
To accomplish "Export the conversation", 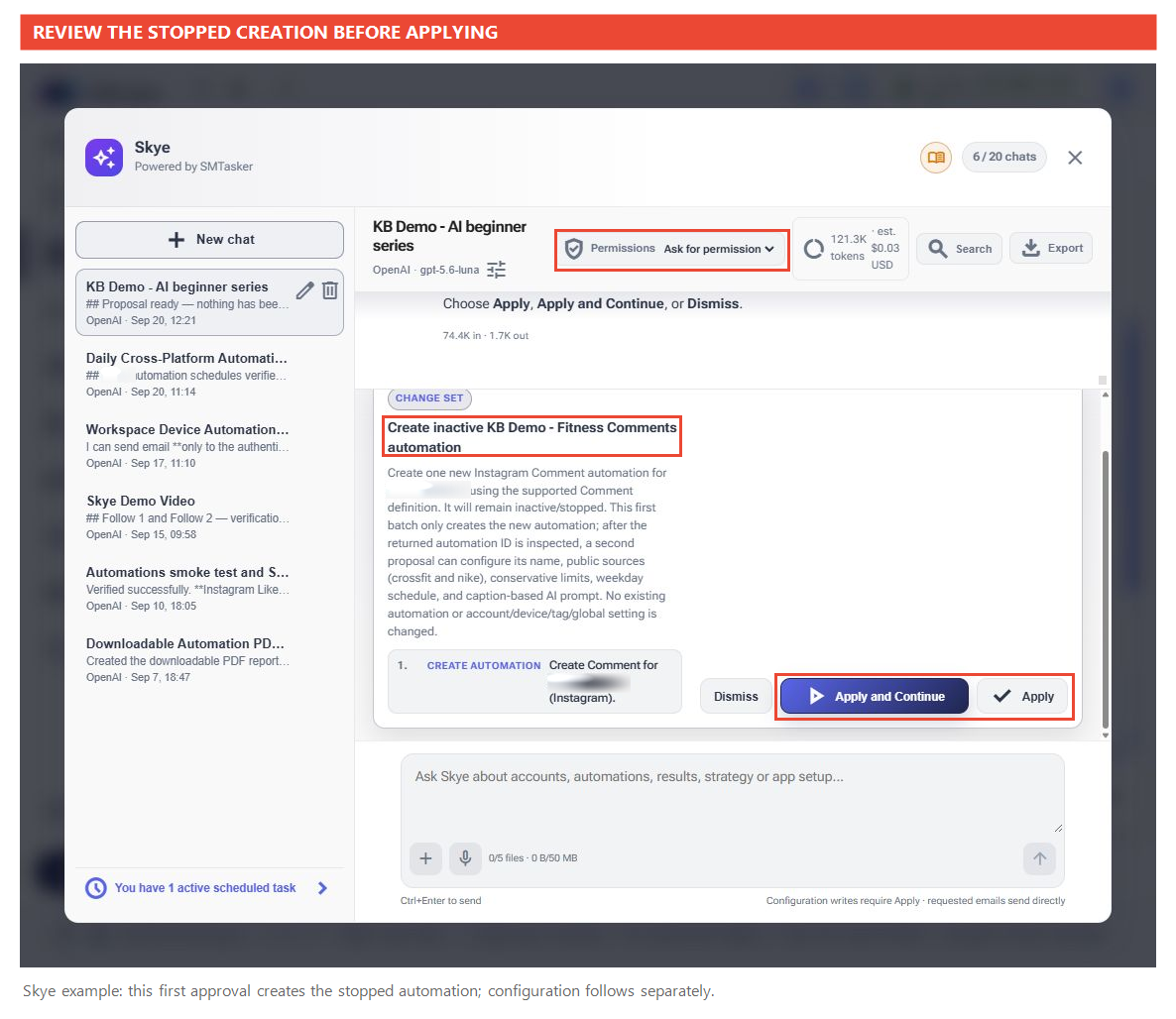I will tap(1051, 248).
